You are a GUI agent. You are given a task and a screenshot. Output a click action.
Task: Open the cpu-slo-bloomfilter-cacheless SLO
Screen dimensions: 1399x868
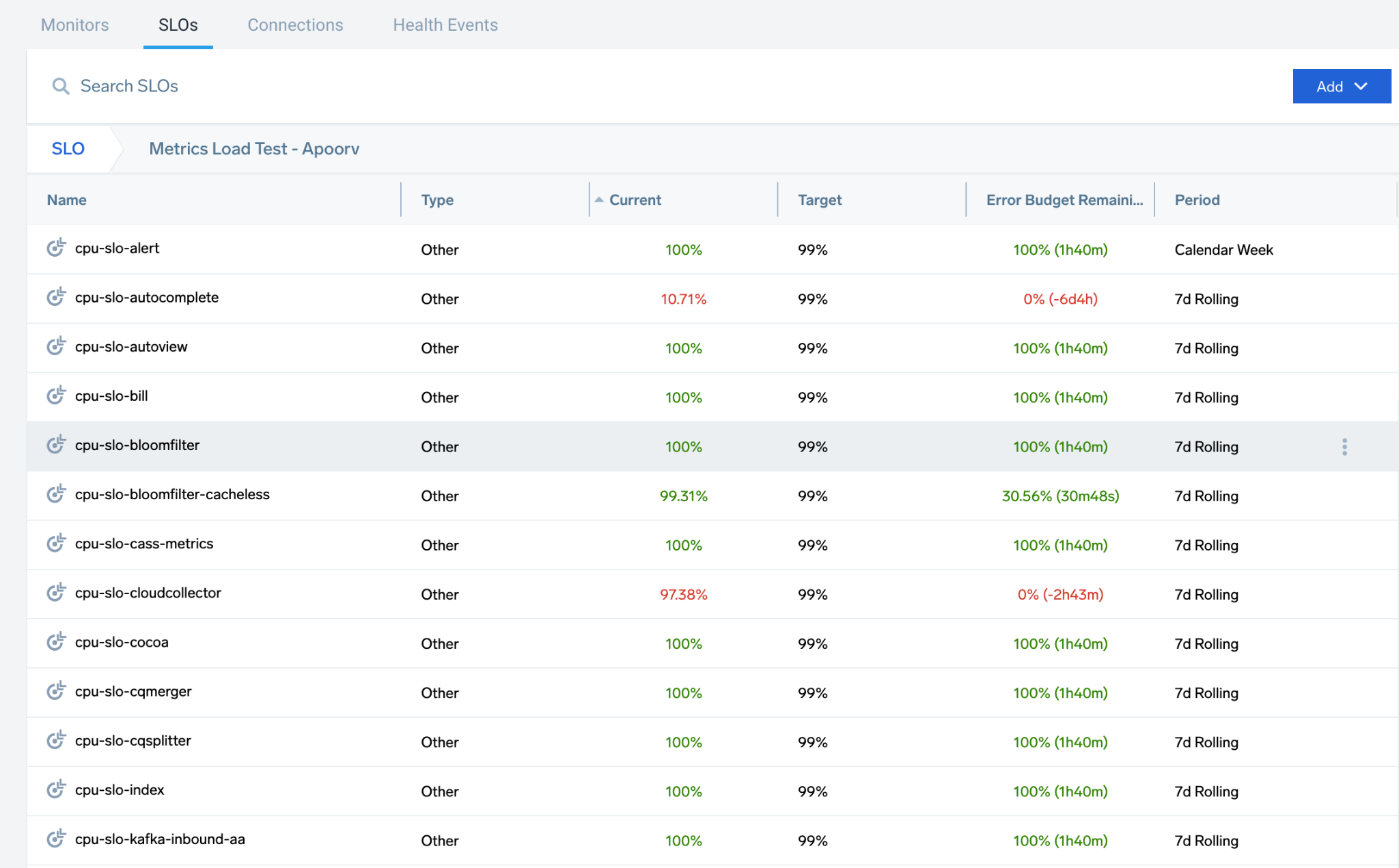(171, 494)
